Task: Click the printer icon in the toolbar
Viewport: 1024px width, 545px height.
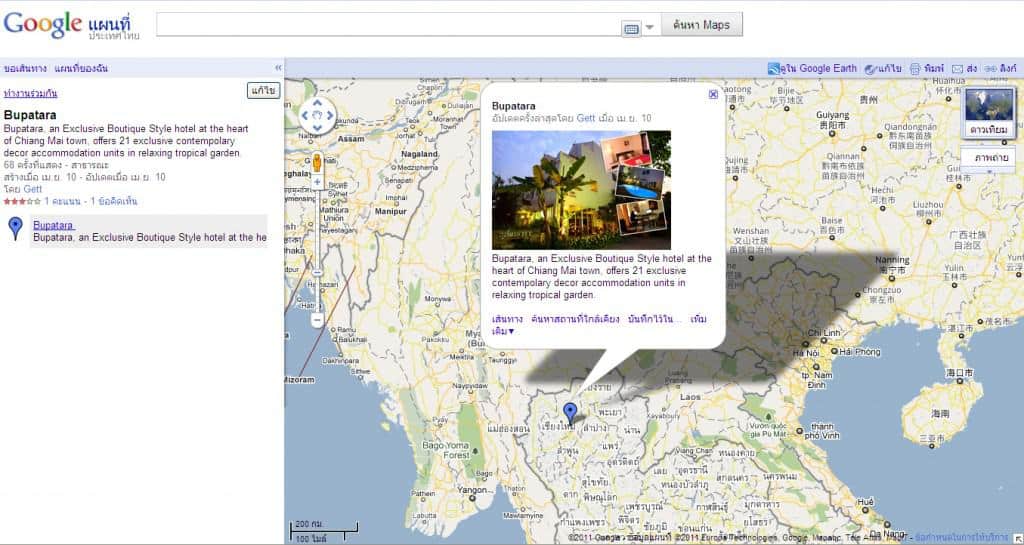Action: [915, 69]
